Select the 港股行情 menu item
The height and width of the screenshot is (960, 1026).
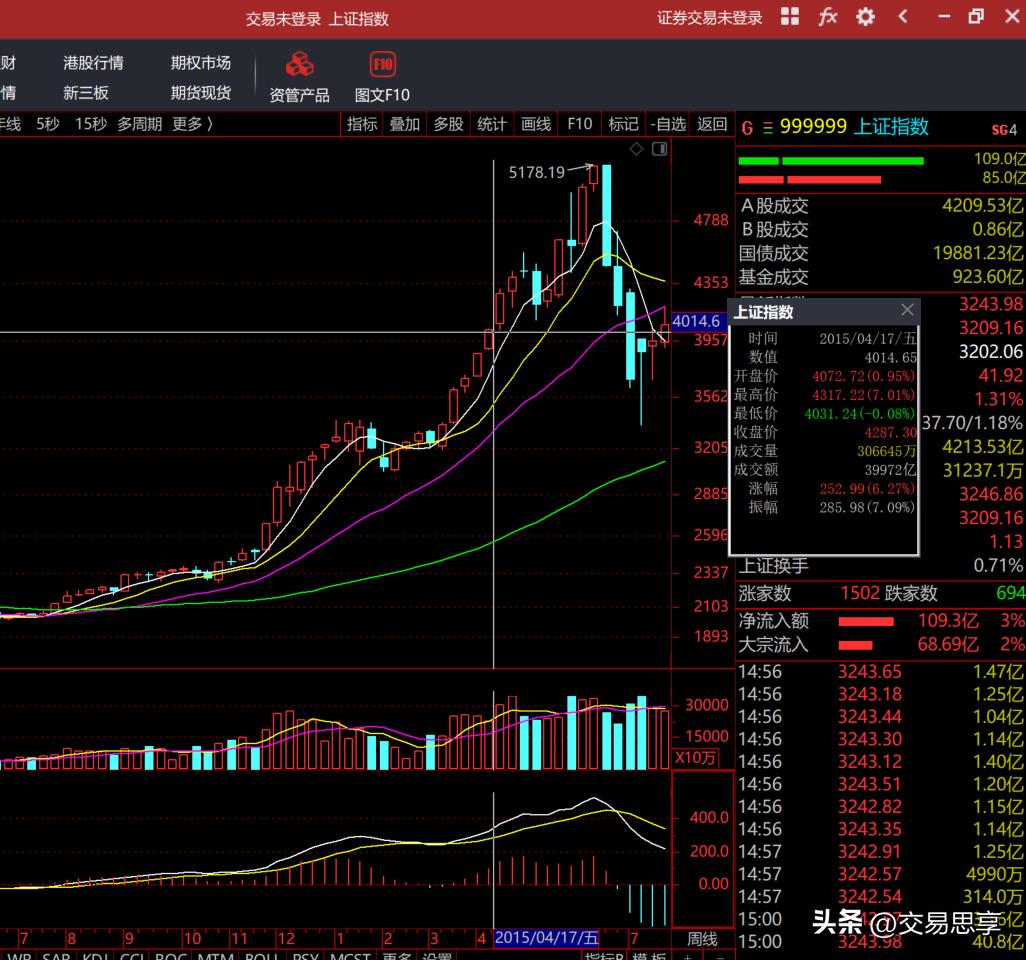93,63
